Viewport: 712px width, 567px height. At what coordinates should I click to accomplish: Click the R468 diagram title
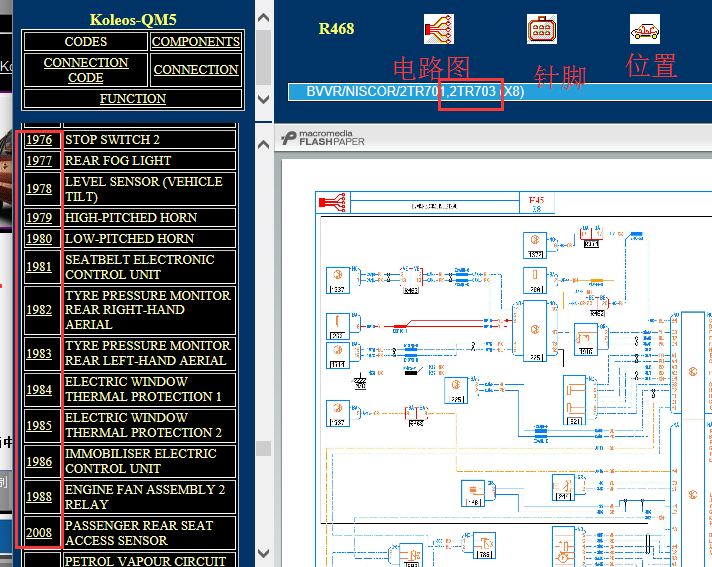(336, 29)
